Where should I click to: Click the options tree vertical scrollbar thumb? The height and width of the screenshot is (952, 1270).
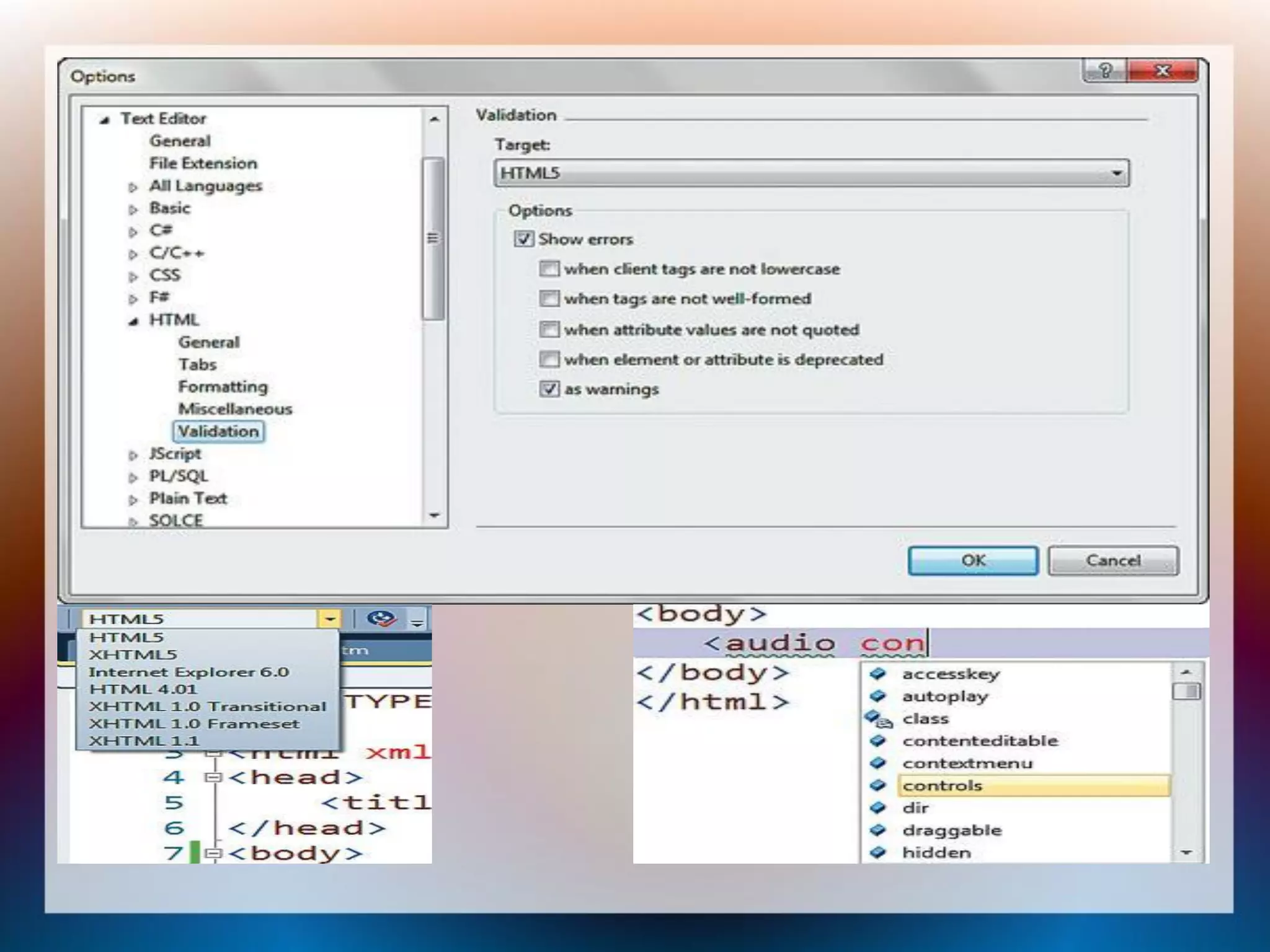click(x=433, y=239)
